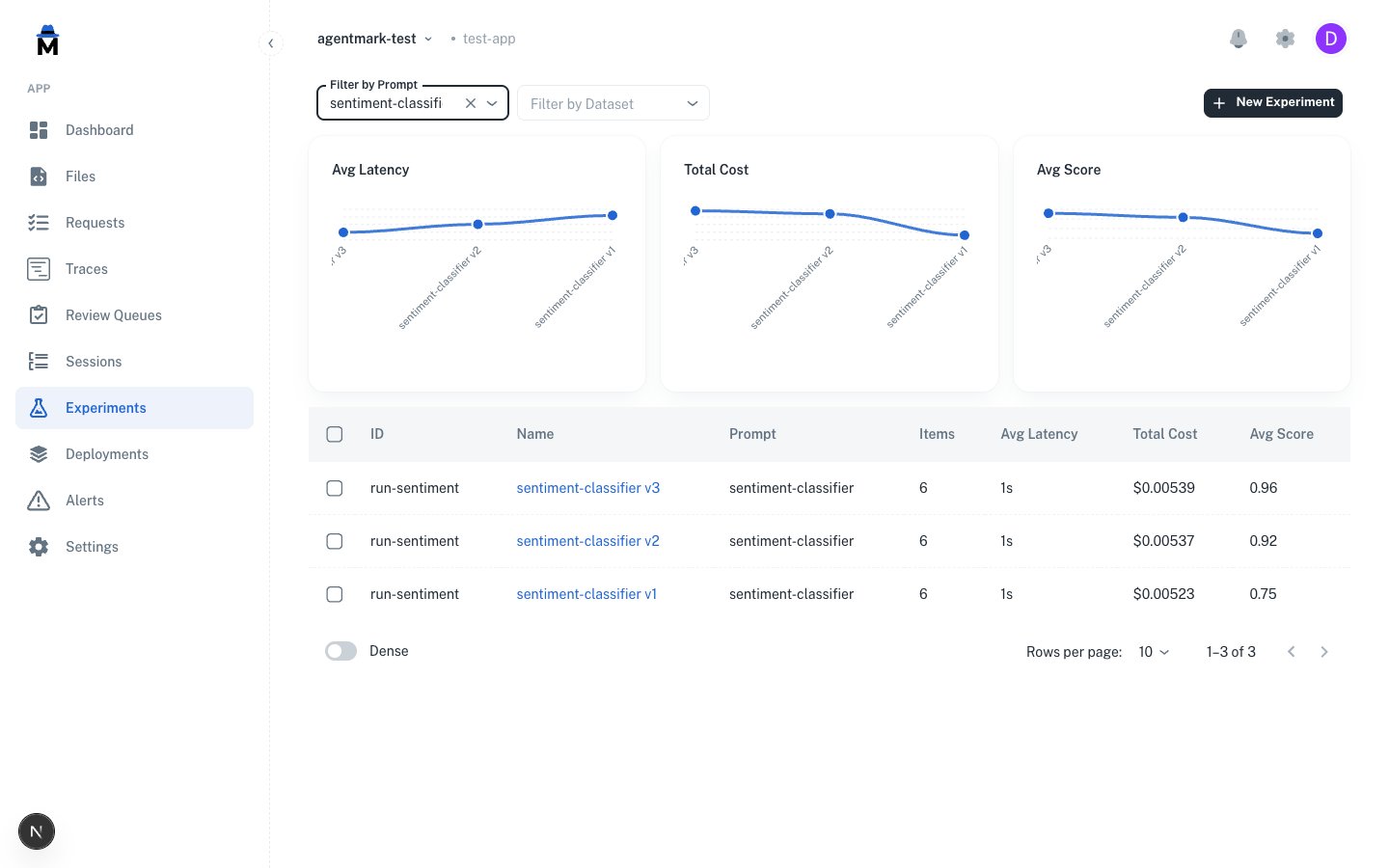Open Sessions in the sidebar
The width and height of the screenshot is (1389, 868).
point(134,362)
